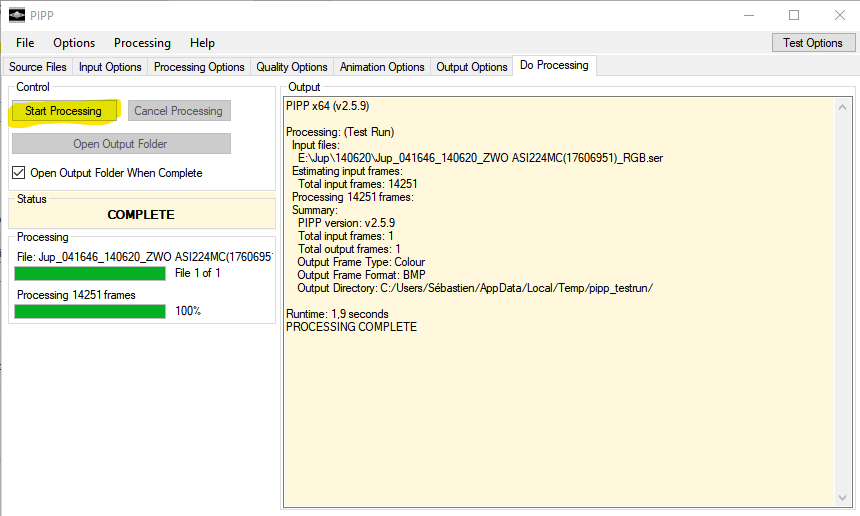The width and height of the screenshot is (860, 516).
Task: Click the File 1 of 1 progress bar
Action: pyautogui.click(x=90, y=273)
